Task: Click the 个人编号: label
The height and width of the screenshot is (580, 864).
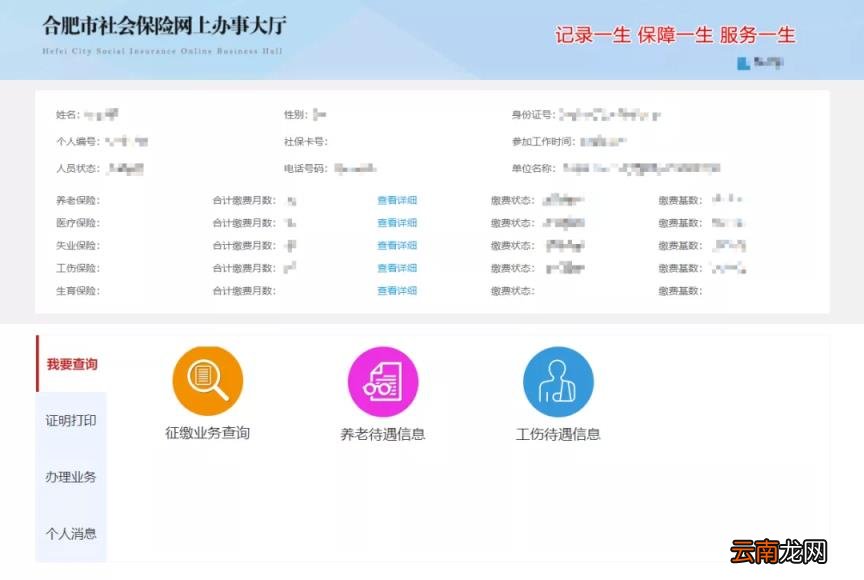Action: 78,142
